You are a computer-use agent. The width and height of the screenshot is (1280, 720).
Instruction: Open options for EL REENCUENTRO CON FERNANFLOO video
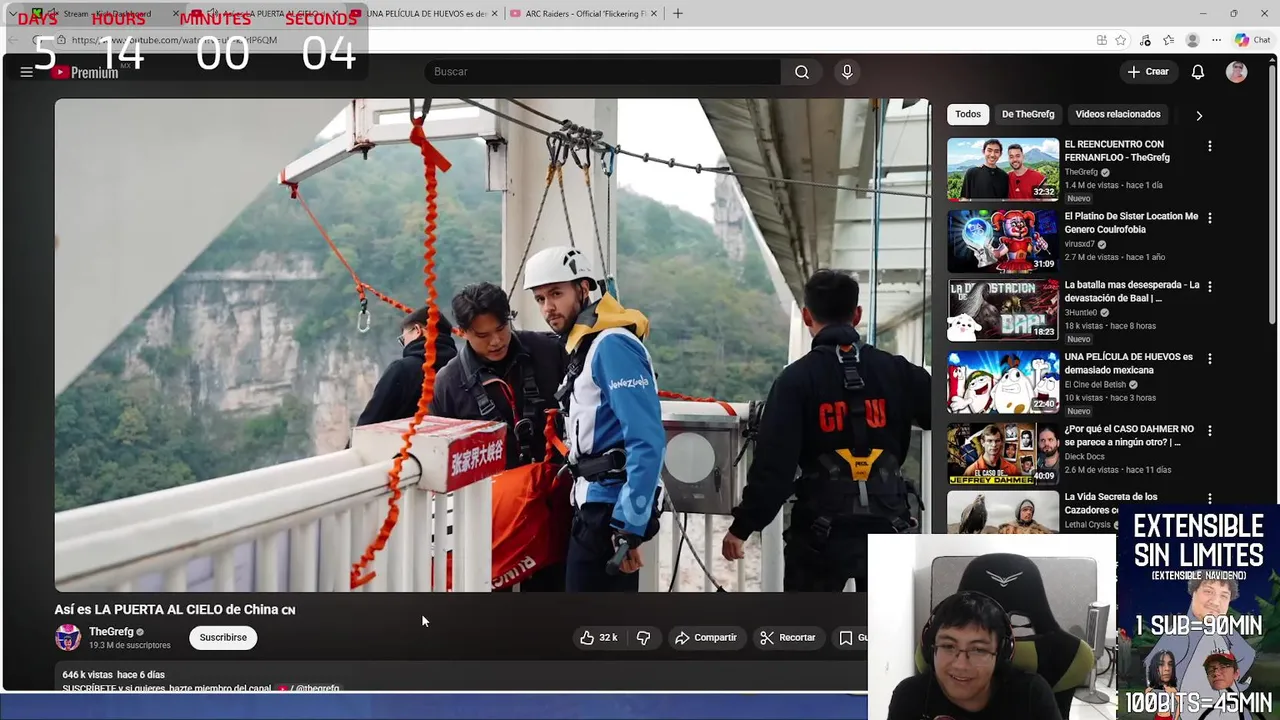click(x=1210, y=146)
